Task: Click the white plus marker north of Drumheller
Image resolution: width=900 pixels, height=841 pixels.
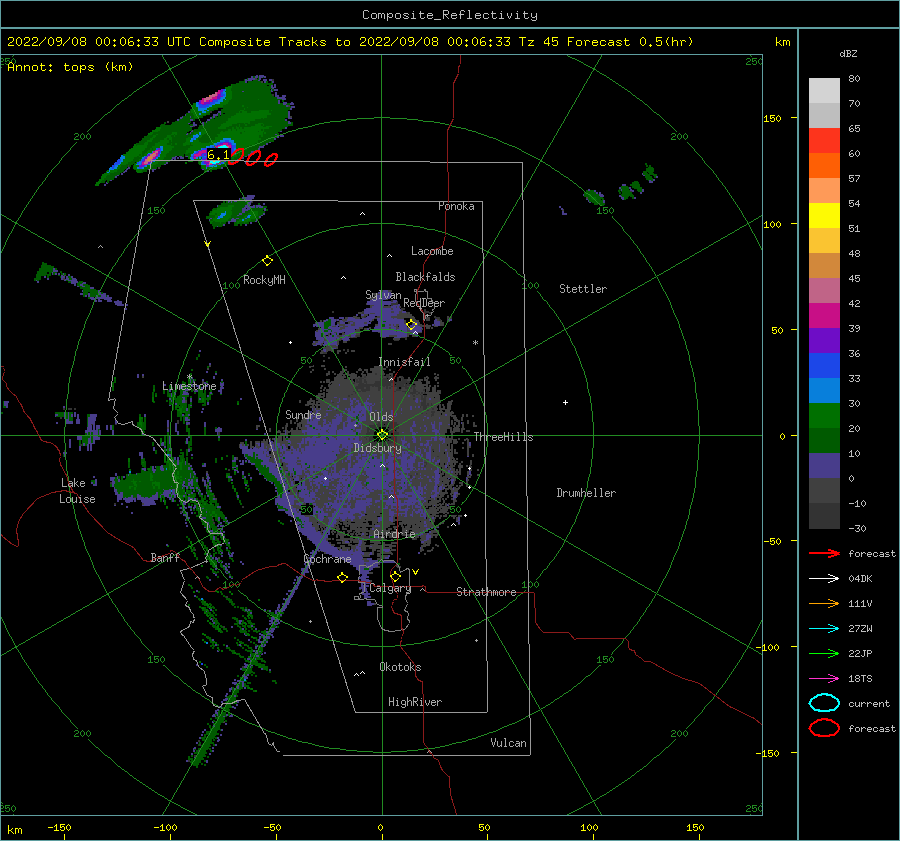Action: pos(565,402)
